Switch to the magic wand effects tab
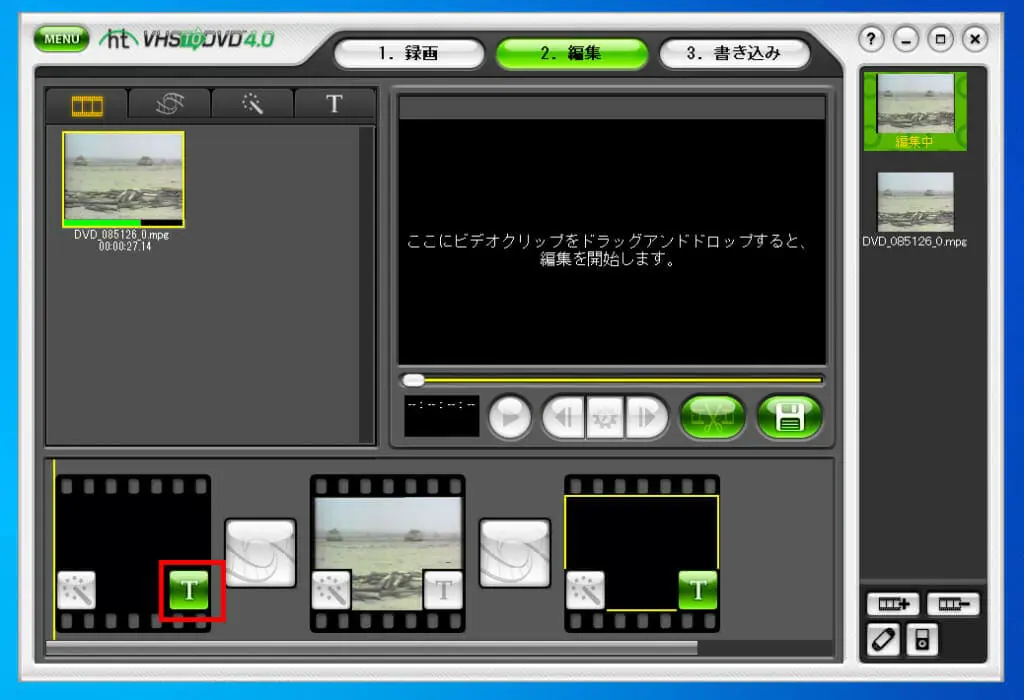The height and width of the screenshot is (700, 1024). click(x=252, y=104)
